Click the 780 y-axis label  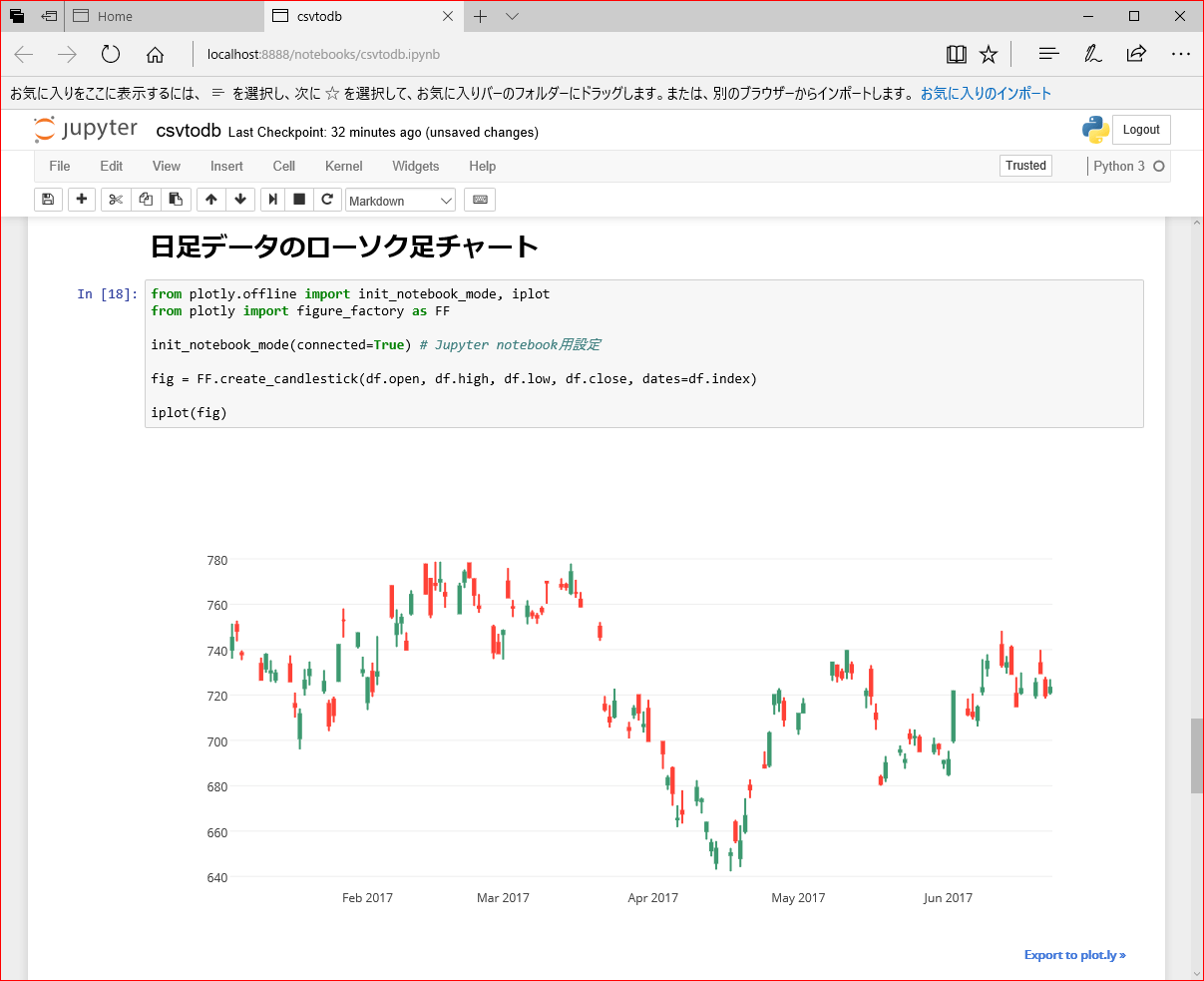[216, 561]
